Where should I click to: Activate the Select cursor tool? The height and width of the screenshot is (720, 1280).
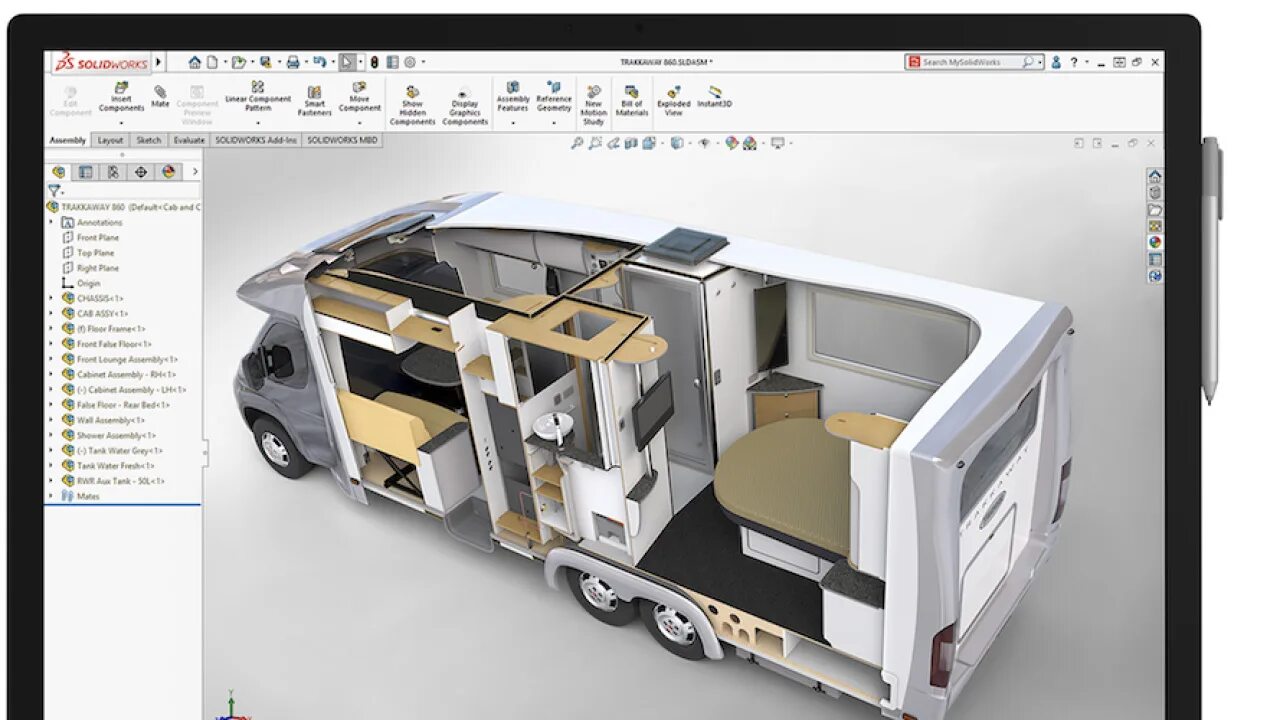[347, 62]
